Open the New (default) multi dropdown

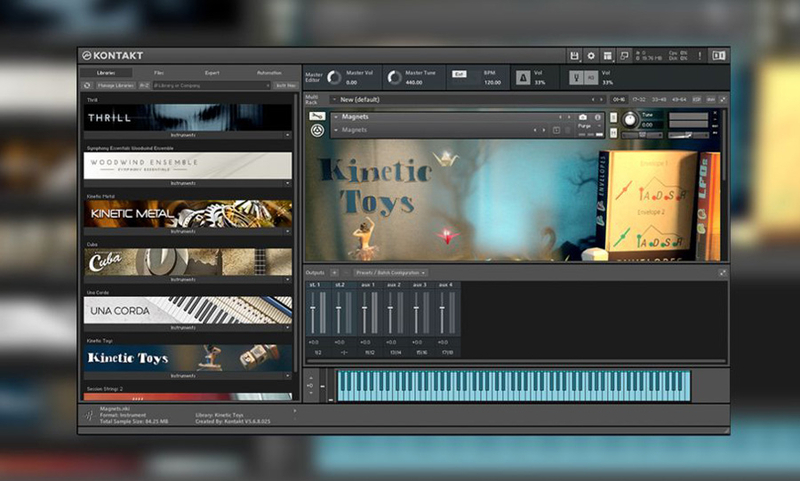pyautogui.click(x=334, y=99)
